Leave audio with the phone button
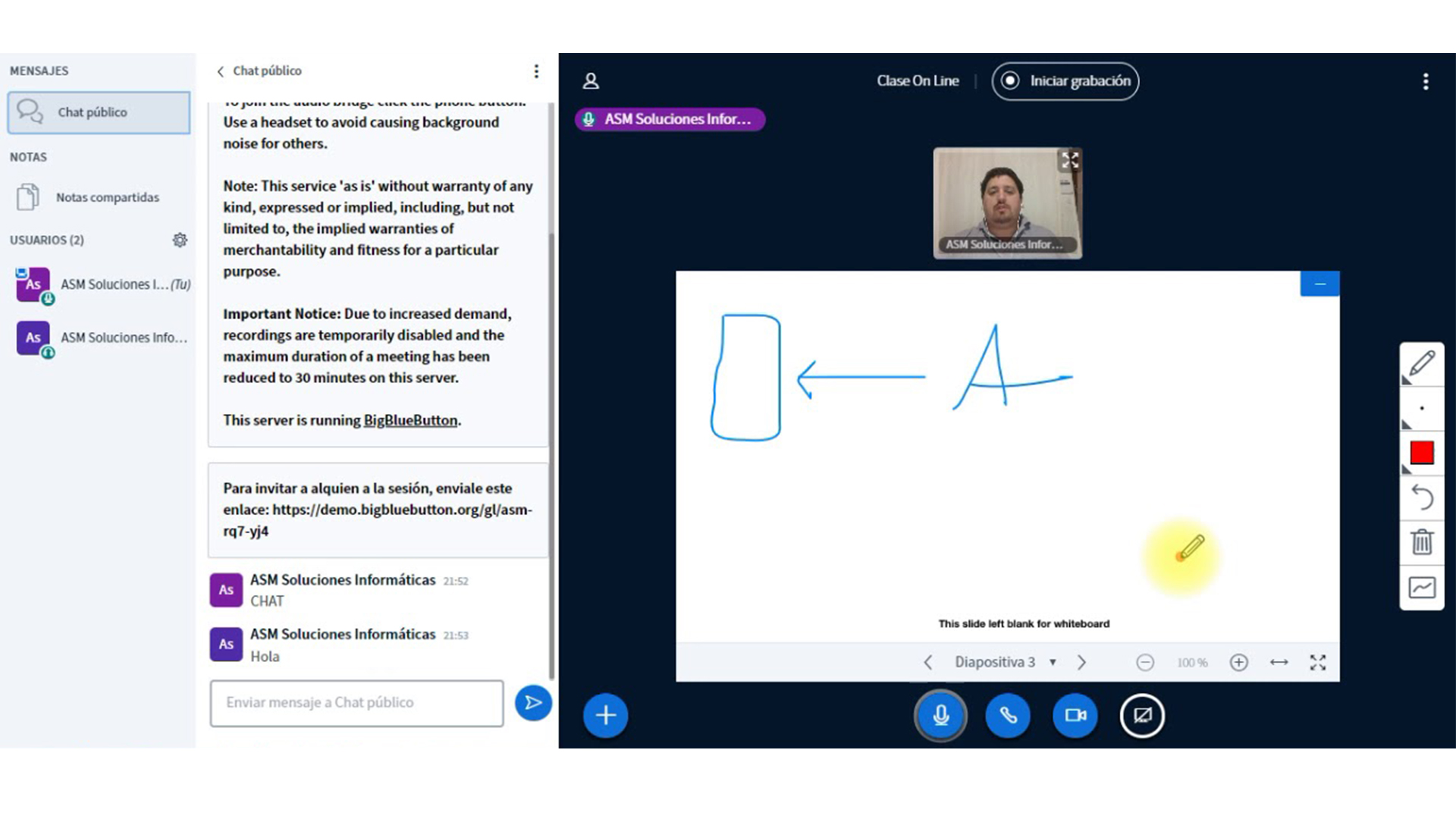 [1008, 715]
